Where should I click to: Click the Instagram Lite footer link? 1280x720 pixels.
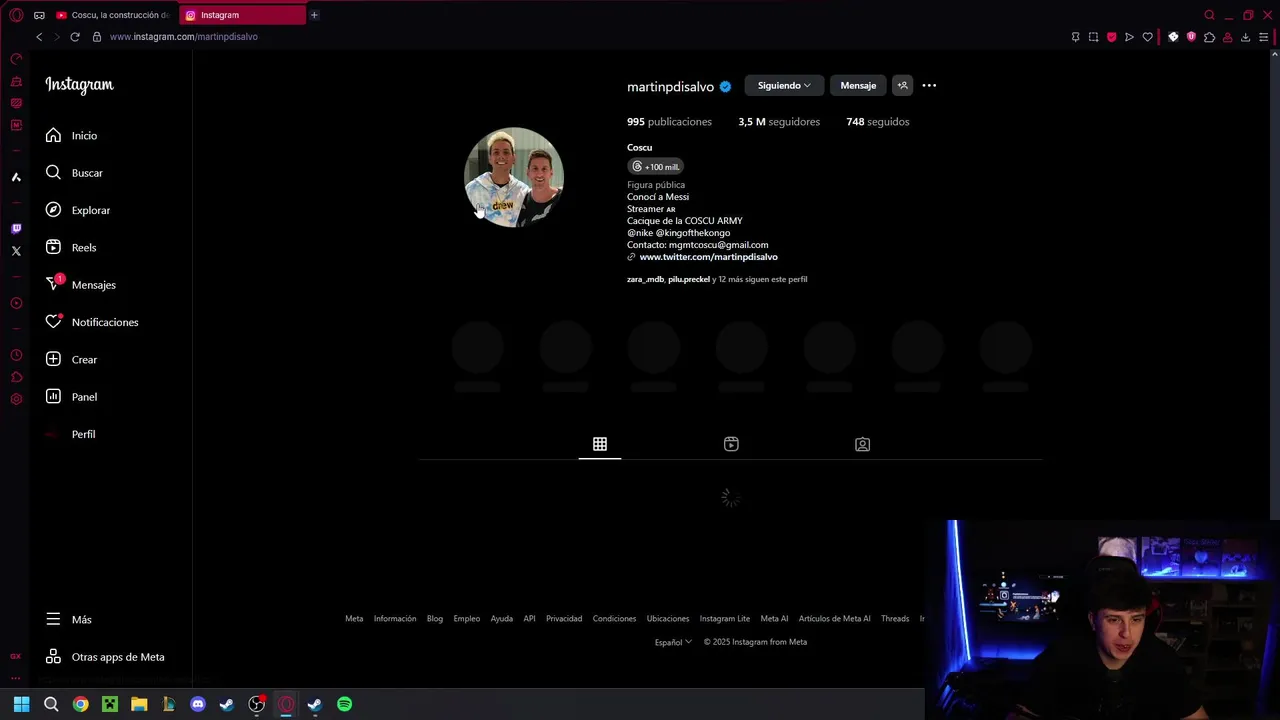725,619
